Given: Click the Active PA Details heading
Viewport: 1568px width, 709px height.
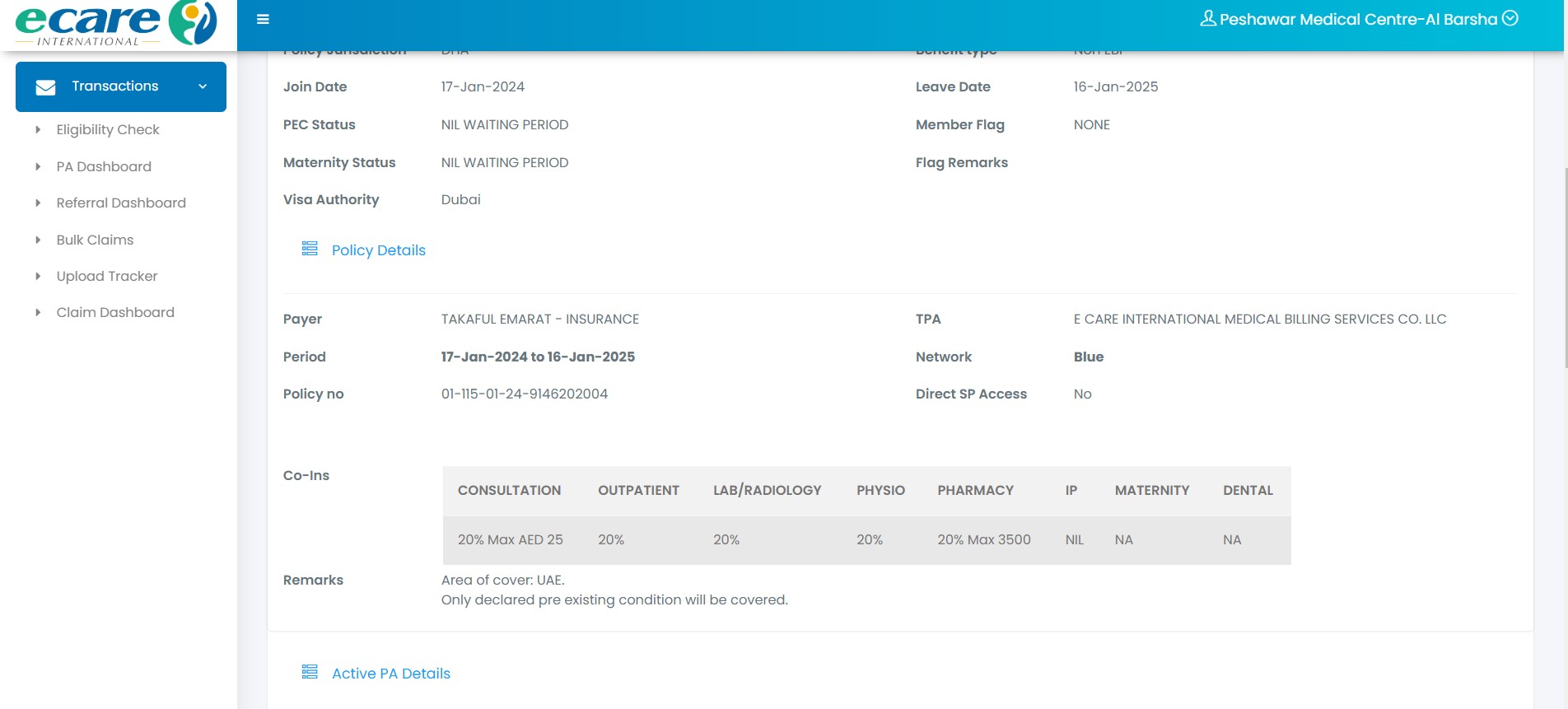Looking at the screenshot, I should point(390,674).
